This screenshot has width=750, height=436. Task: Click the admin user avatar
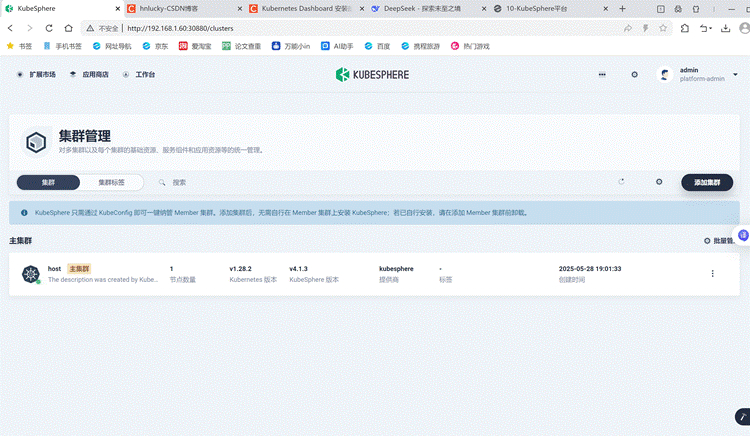pos(664,75)
